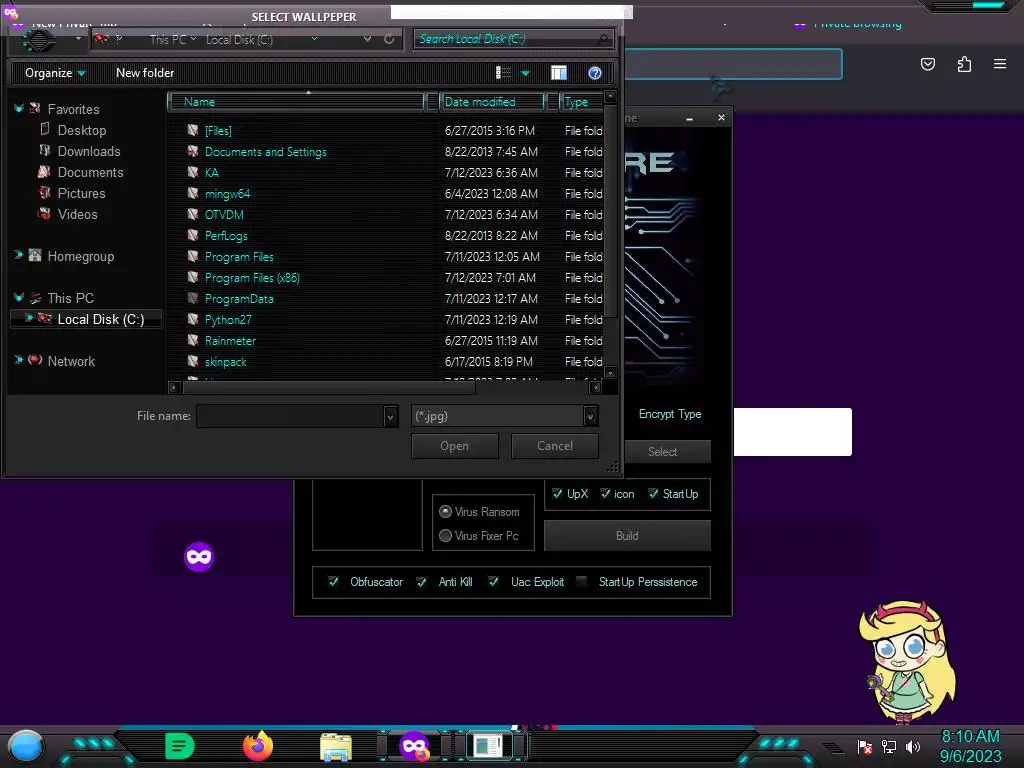Disable the Obfuscator checkbox
This screenshot has width=1024, height=768.
pos(333,581)
